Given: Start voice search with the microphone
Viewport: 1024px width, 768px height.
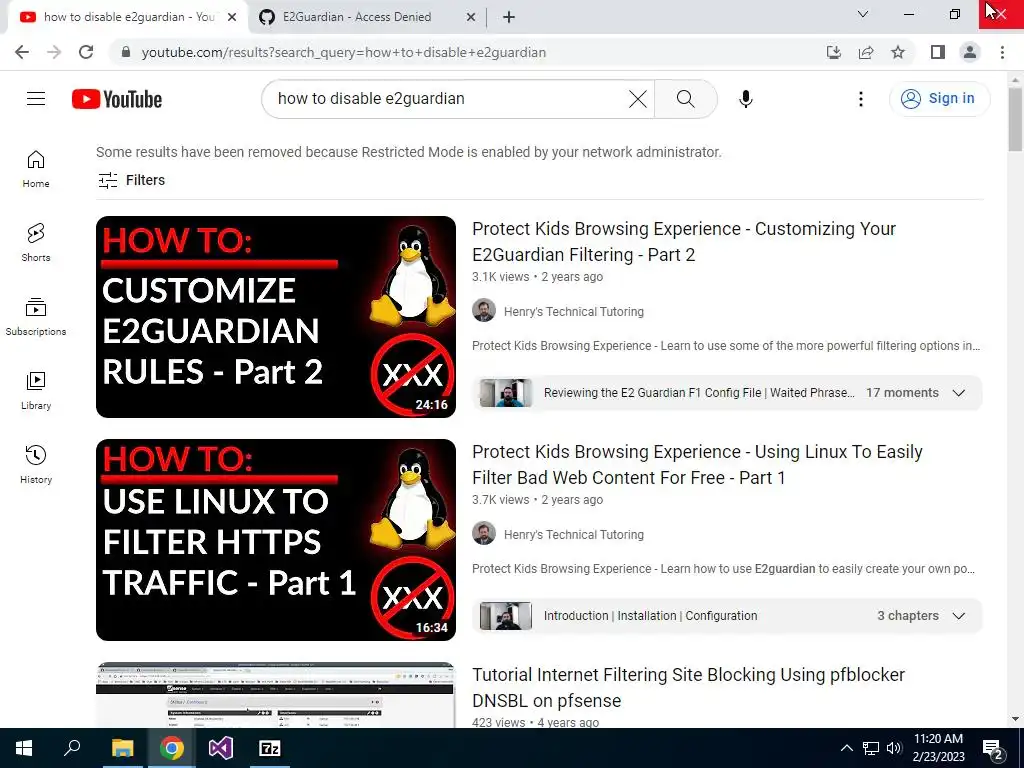Looking at the screenshot, I should click(746, 99).
